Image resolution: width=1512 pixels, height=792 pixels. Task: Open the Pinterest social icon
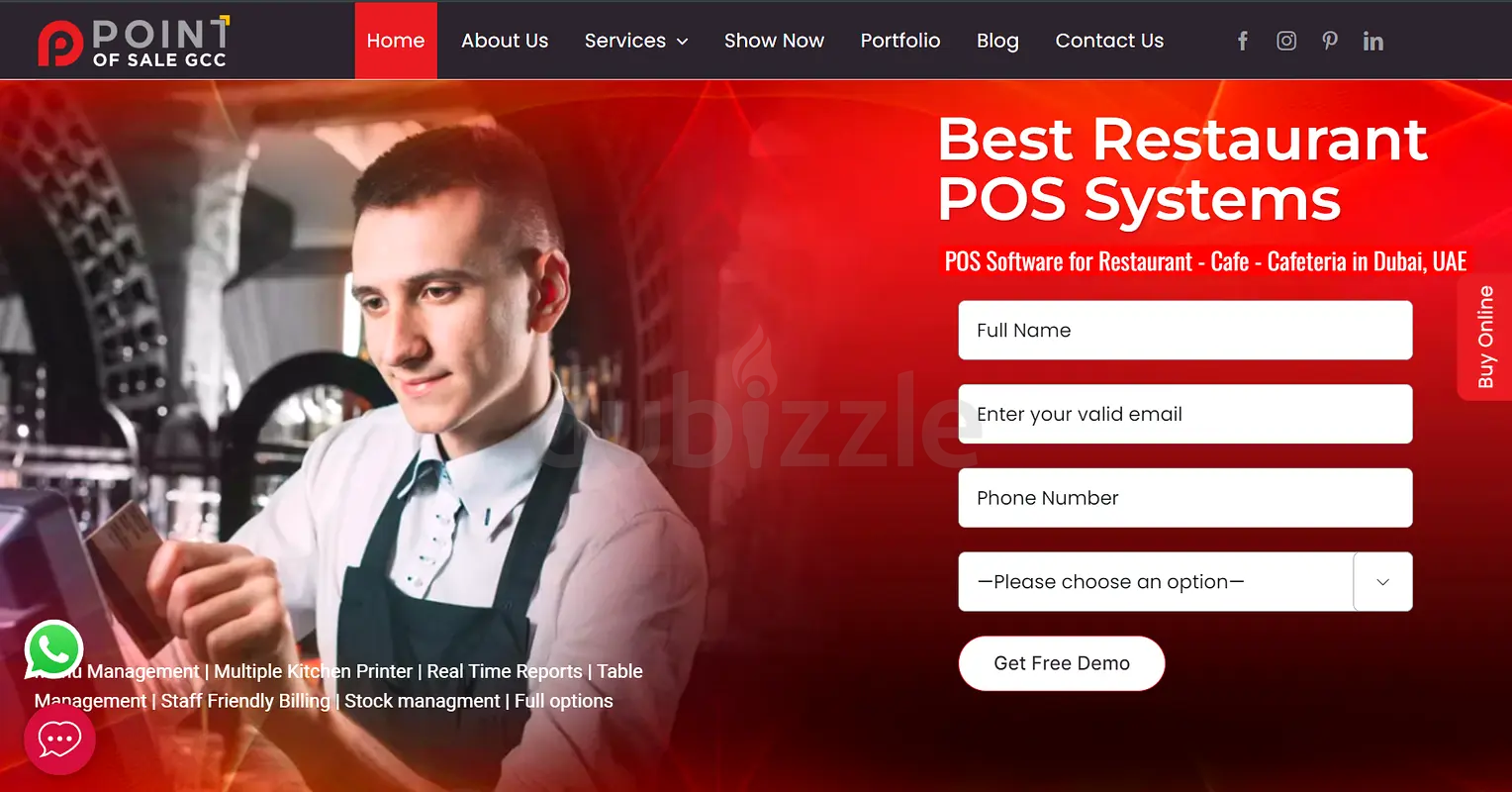point(1330,41)
